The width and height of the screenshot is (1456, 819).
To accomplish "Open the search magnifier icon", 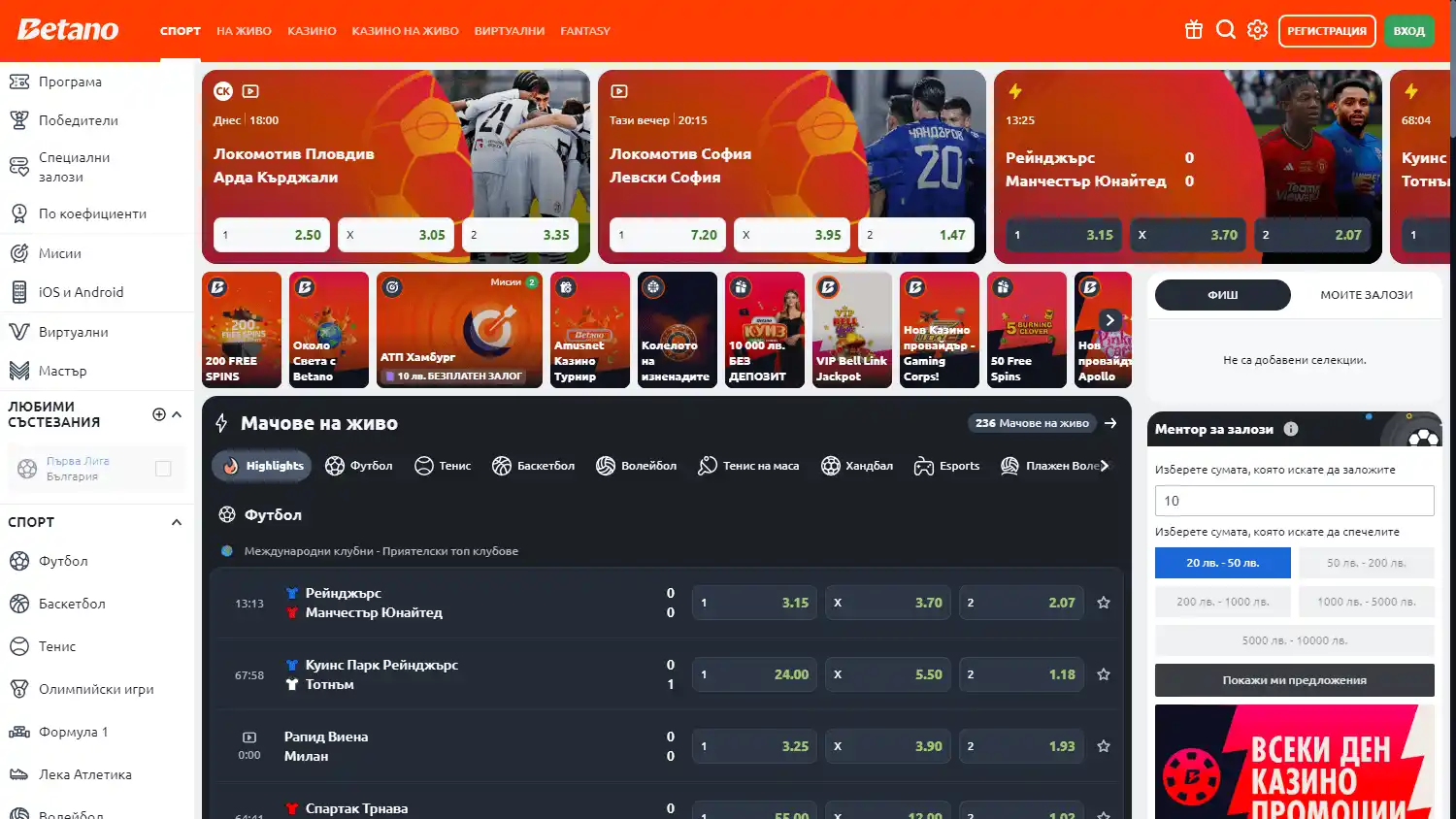I will coord(1226,30).
